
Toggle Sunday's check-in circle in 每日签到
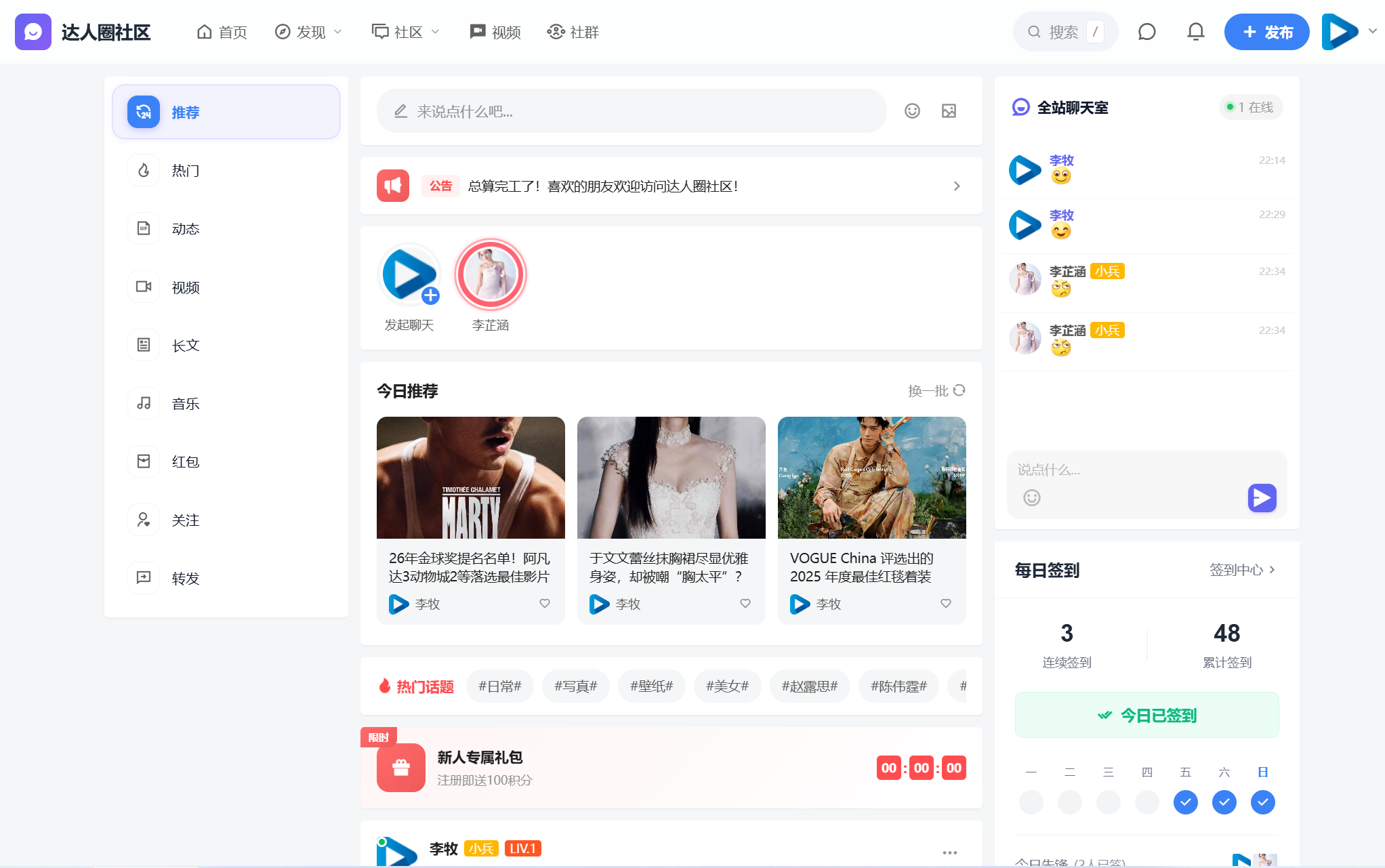[x=1263, y=802]
